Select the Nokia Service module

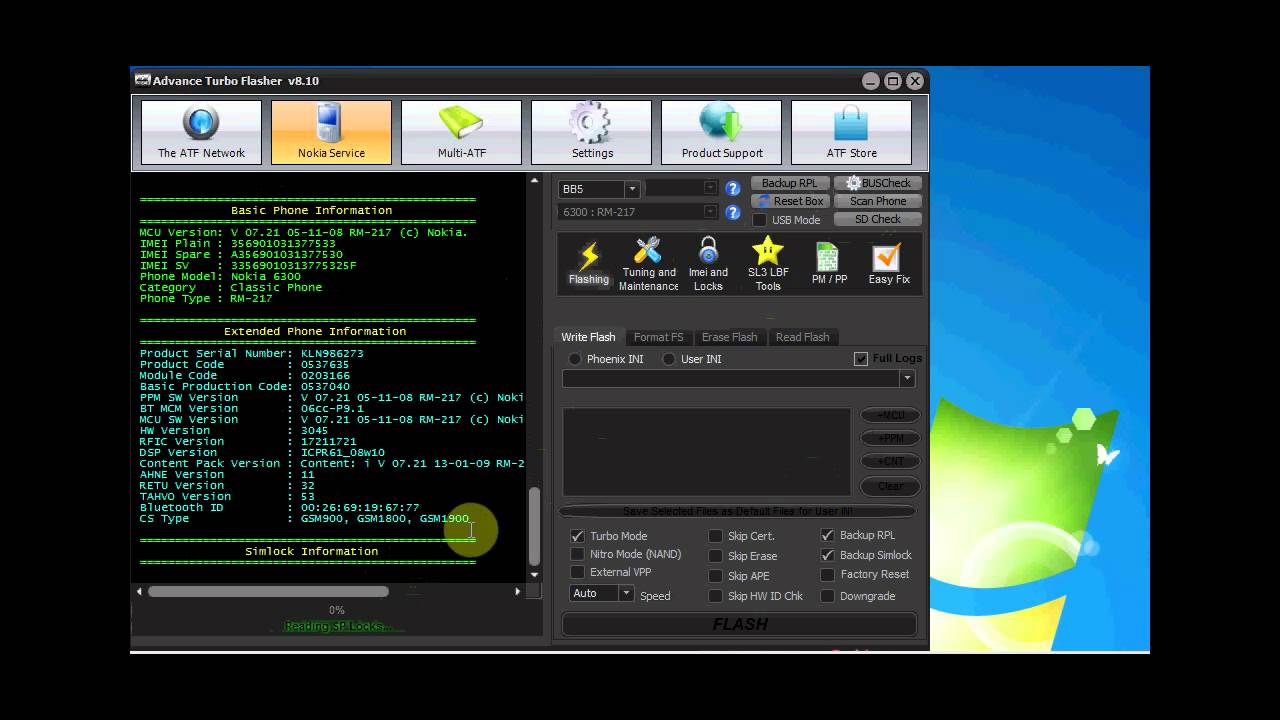coord(331,132)
